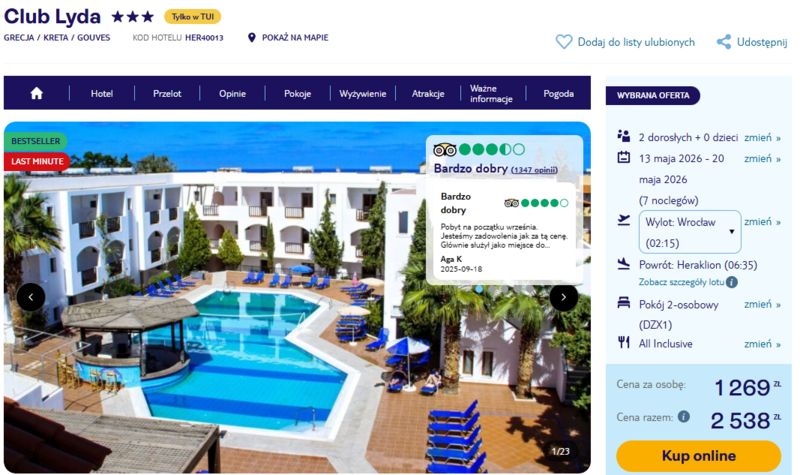This screenshot has width=800, height=475.
Task: Click info icon beside Cena razem
Action: pos(684,416)
